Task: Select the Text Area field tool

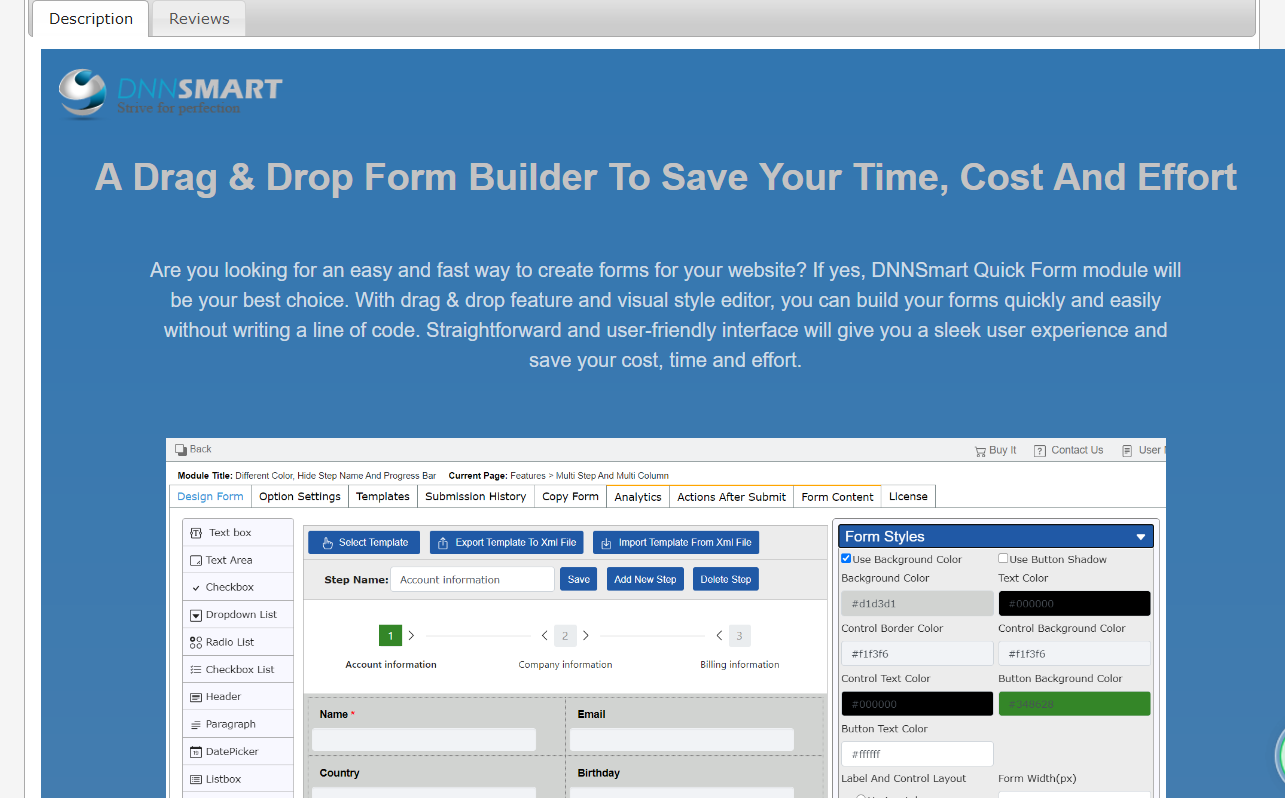Action: coord(238,560)
